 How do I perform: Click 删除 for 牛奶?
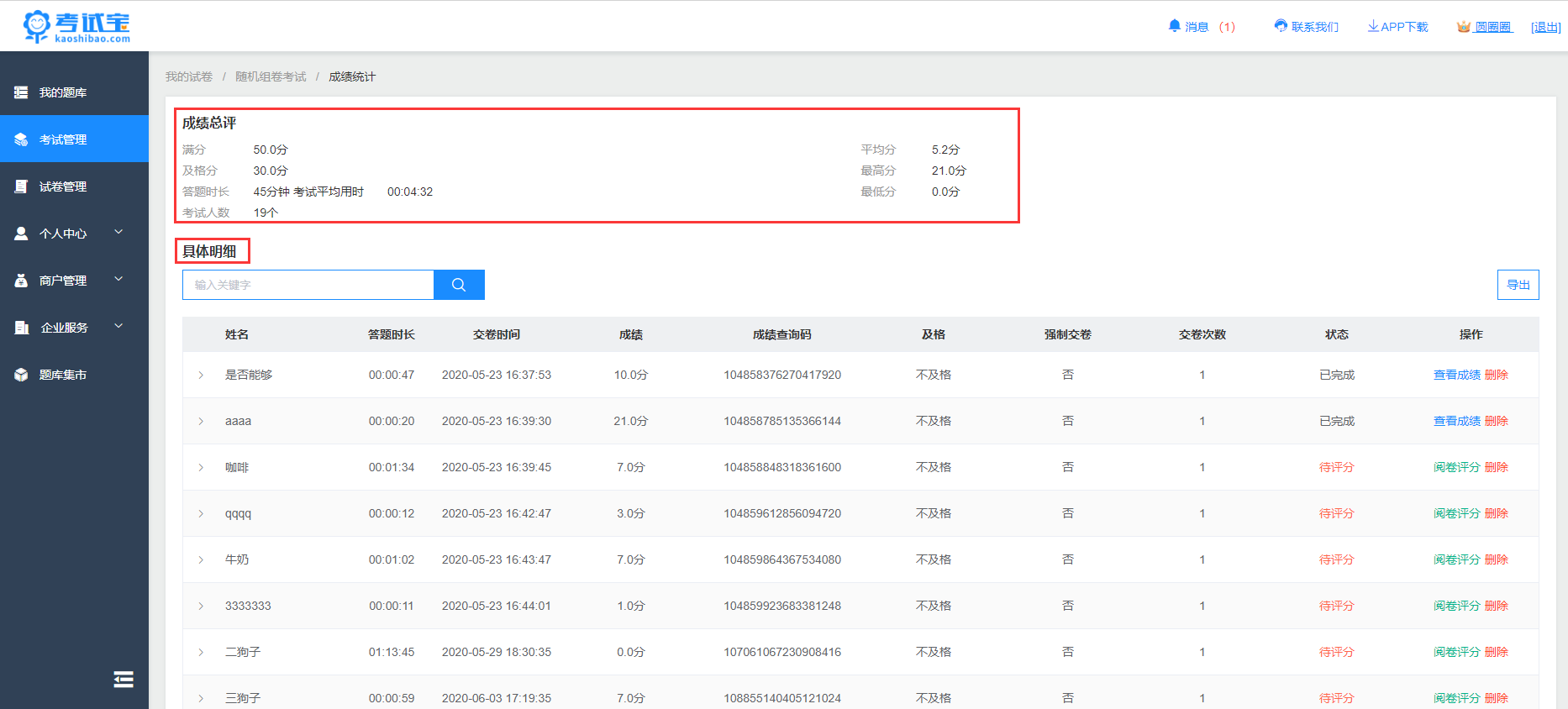click(x=1497, y=559)
